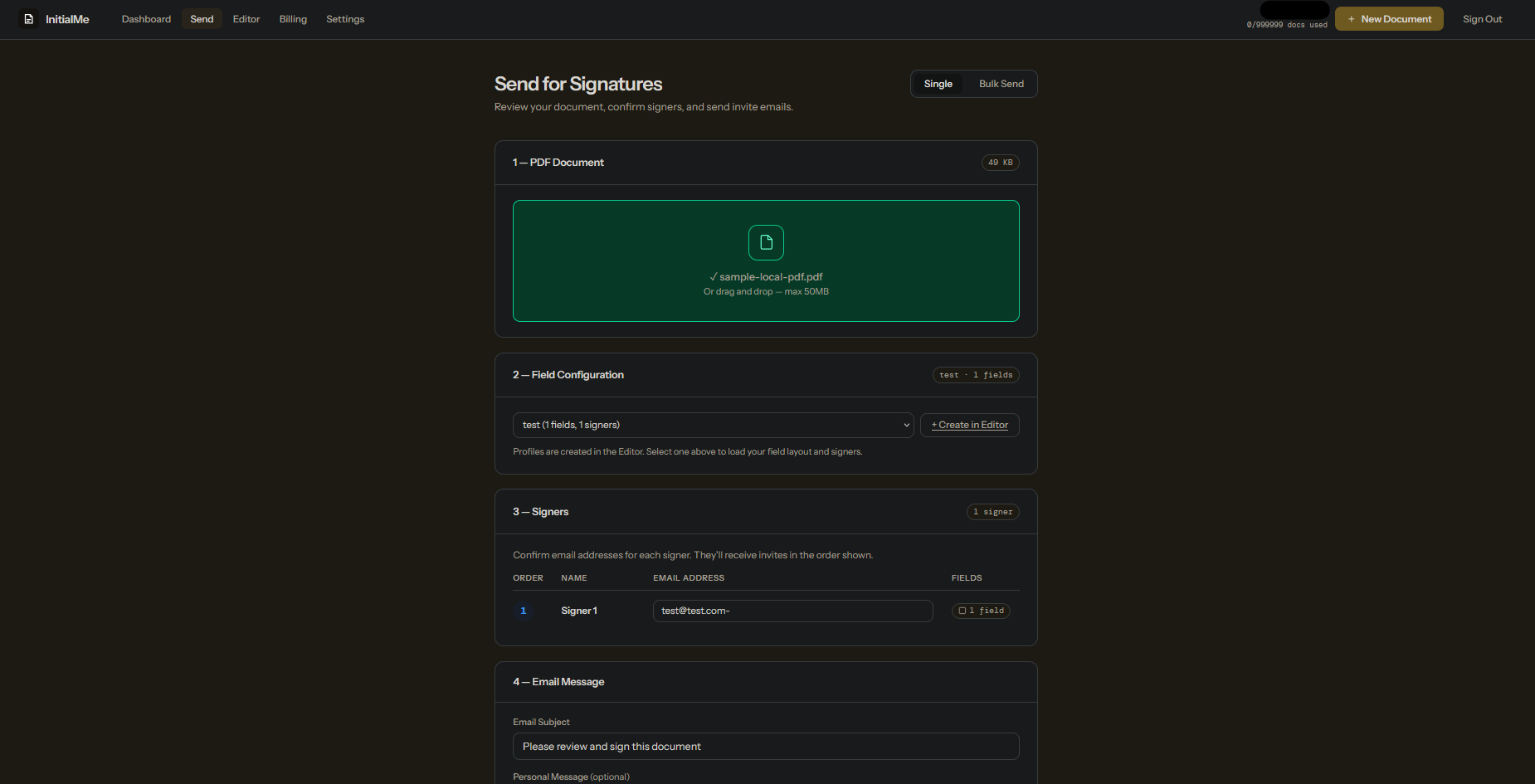Click the sample-local-pdf.pdf upload dropzone
The height and width of the screenshot is (784, 1535).
tap(766, 261)
